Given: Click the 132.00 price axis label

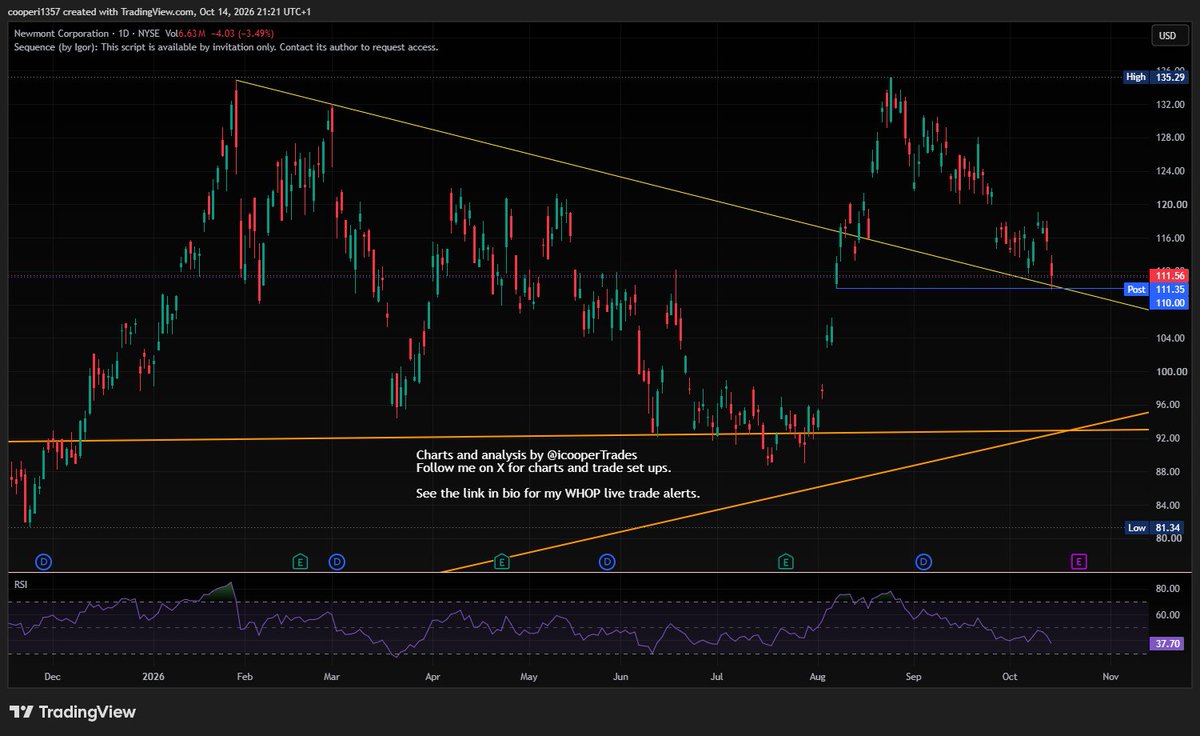Looking at the screenshot, I should coord(1171,104).
